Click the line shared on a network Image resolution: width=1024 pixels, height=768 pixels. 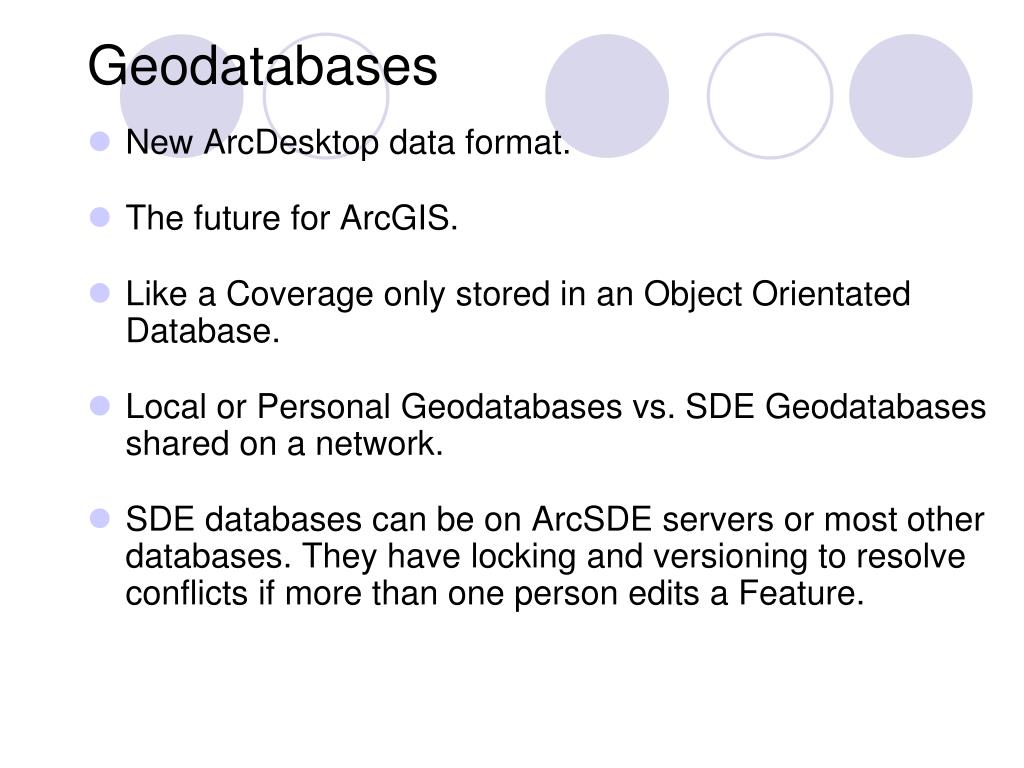(285, 444)
